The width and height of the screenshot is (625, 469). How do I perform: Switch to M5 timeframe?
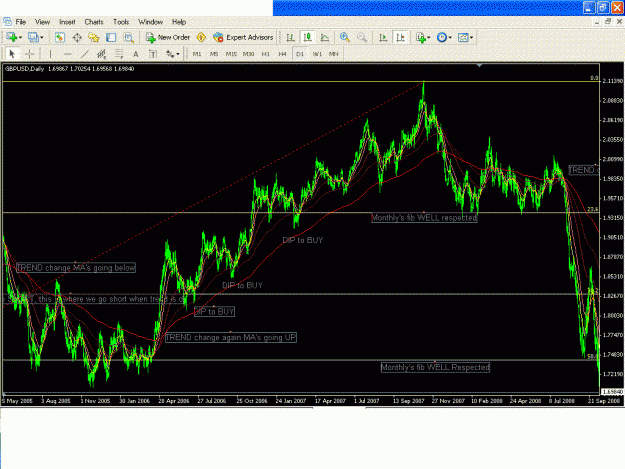(214, 54)
